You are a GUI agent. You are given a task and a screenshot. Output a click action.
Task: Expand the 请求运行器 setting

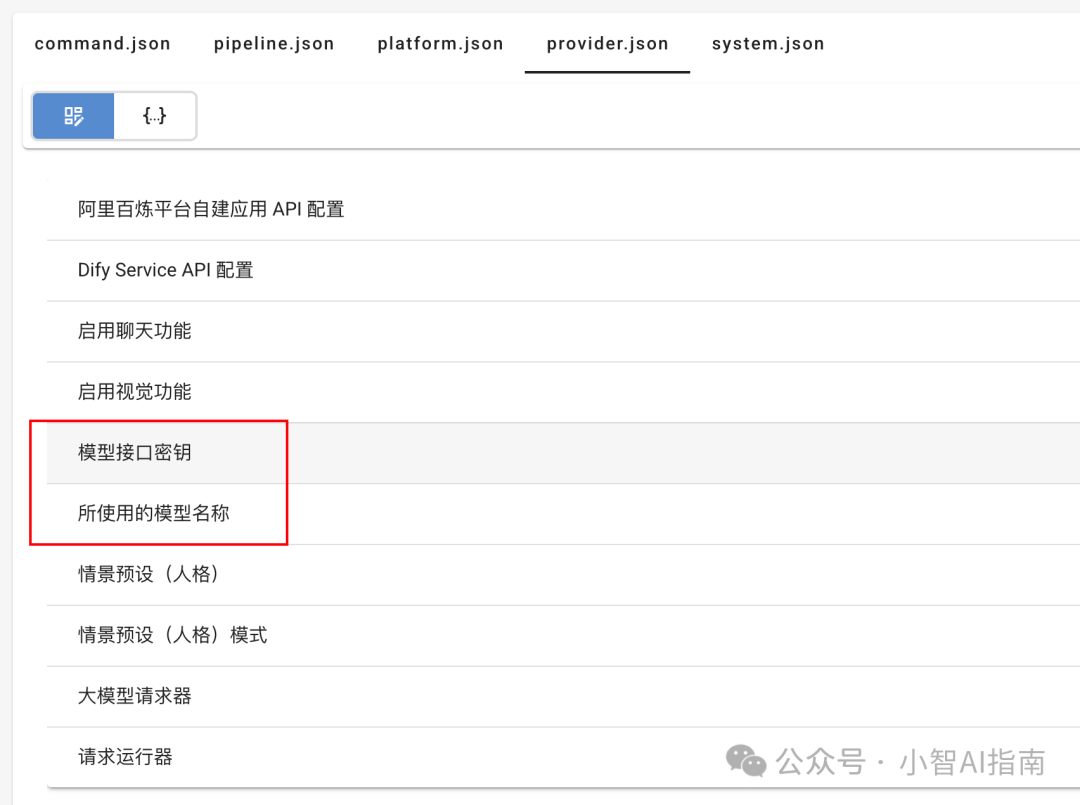tap(126, 757)
